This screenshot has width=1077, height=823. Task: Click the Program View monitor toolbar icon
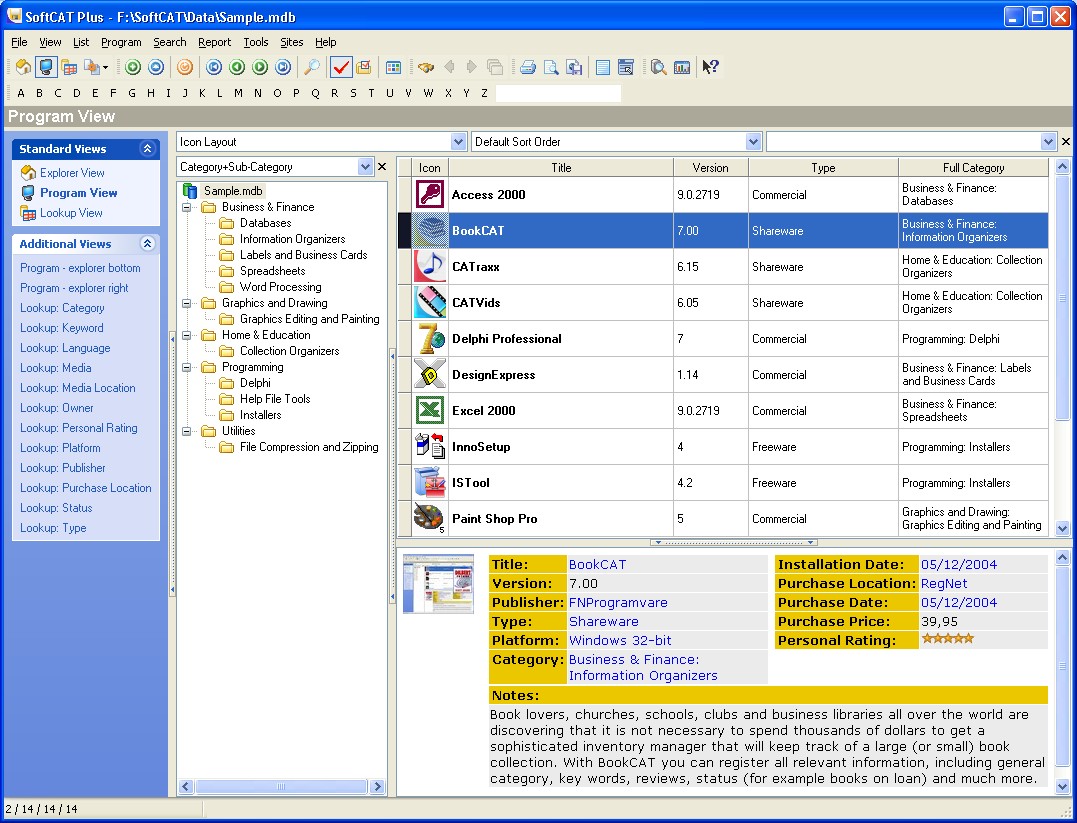pos(46,67)
